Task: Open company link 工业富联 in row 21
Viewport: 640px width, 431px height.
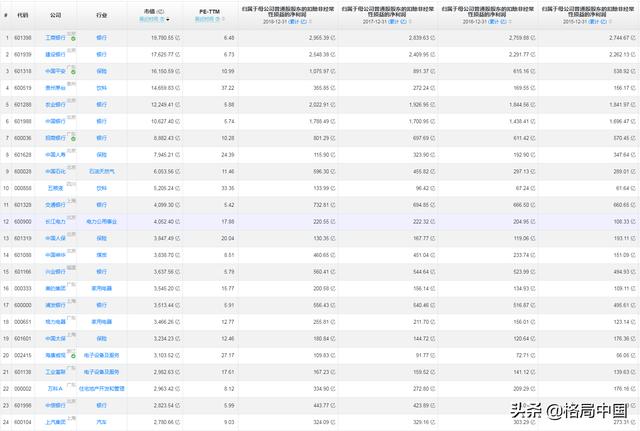Action: (55, 372)
